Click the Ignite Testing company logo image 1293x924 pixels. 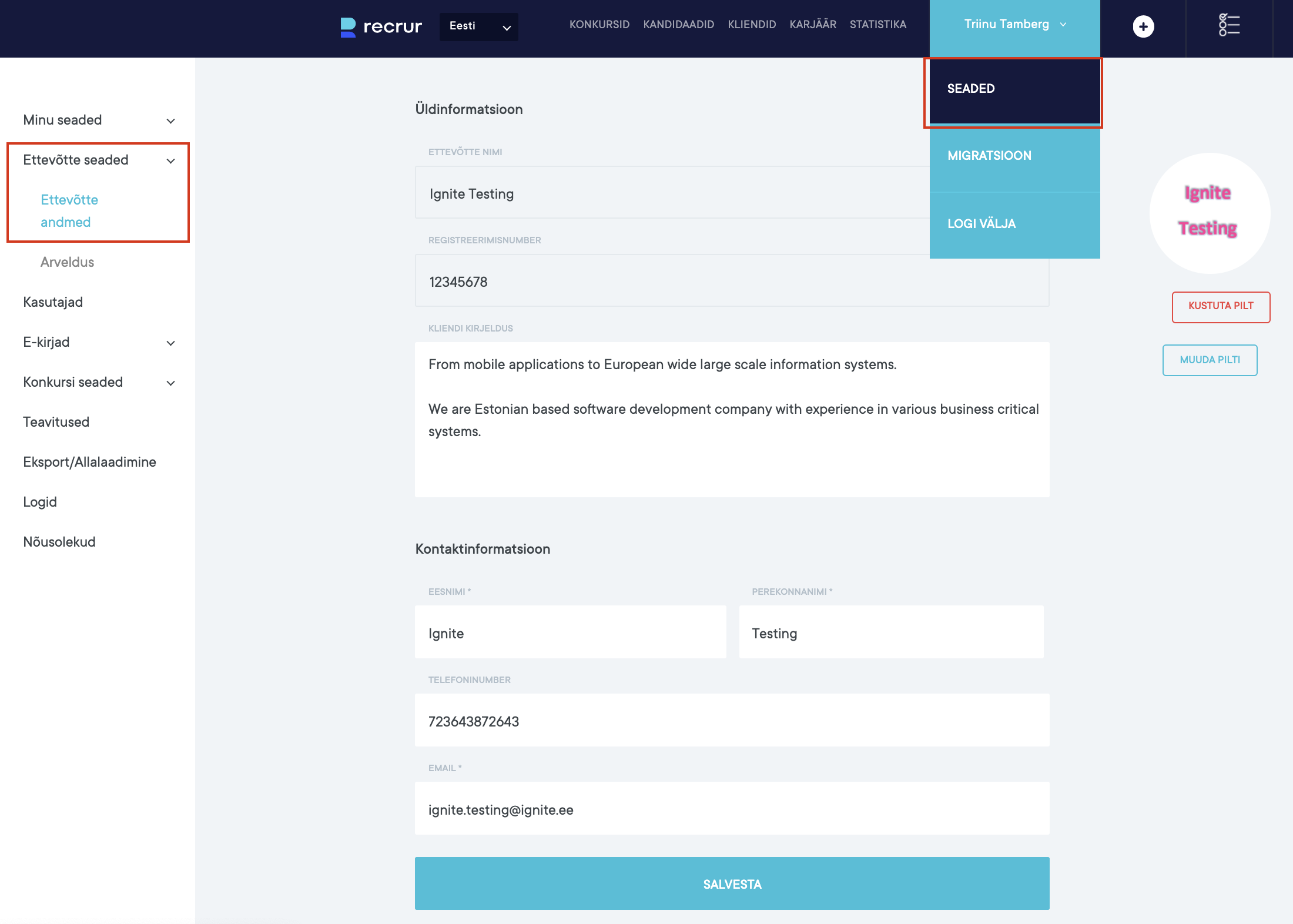pos(1210,213)
